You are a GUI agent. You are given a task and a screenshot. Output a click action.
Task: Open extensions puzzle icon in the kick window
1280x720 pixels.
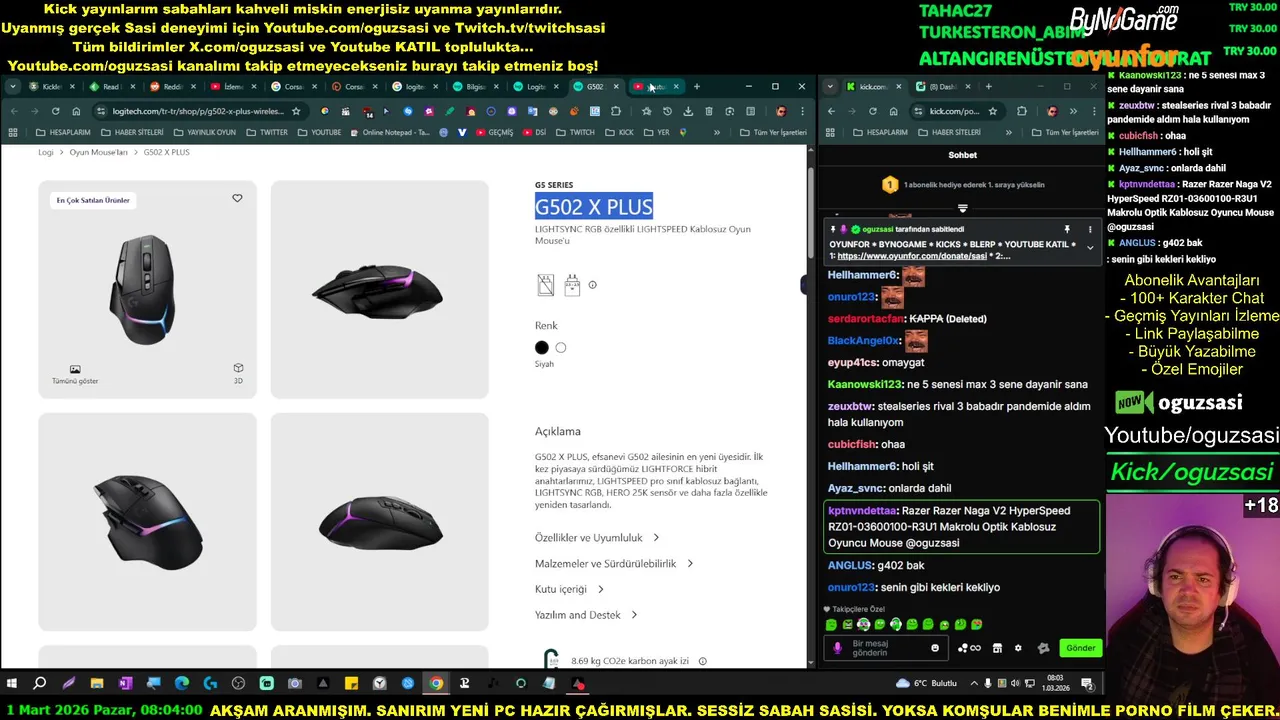(x=1021, y=111)
